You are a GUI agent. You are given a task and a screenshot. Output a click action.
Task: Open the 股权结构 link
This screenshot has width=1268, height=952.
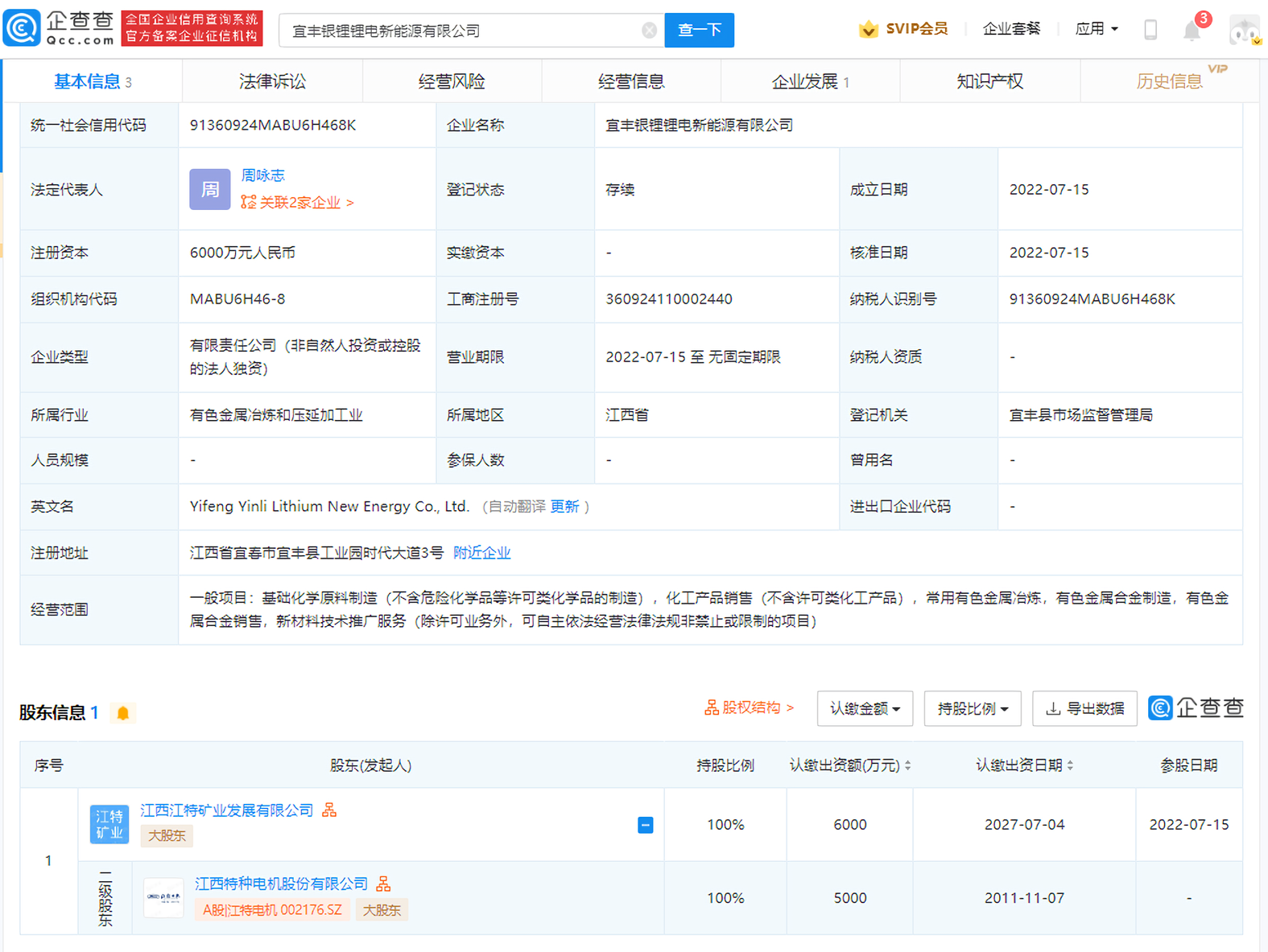tap(749, 707)
